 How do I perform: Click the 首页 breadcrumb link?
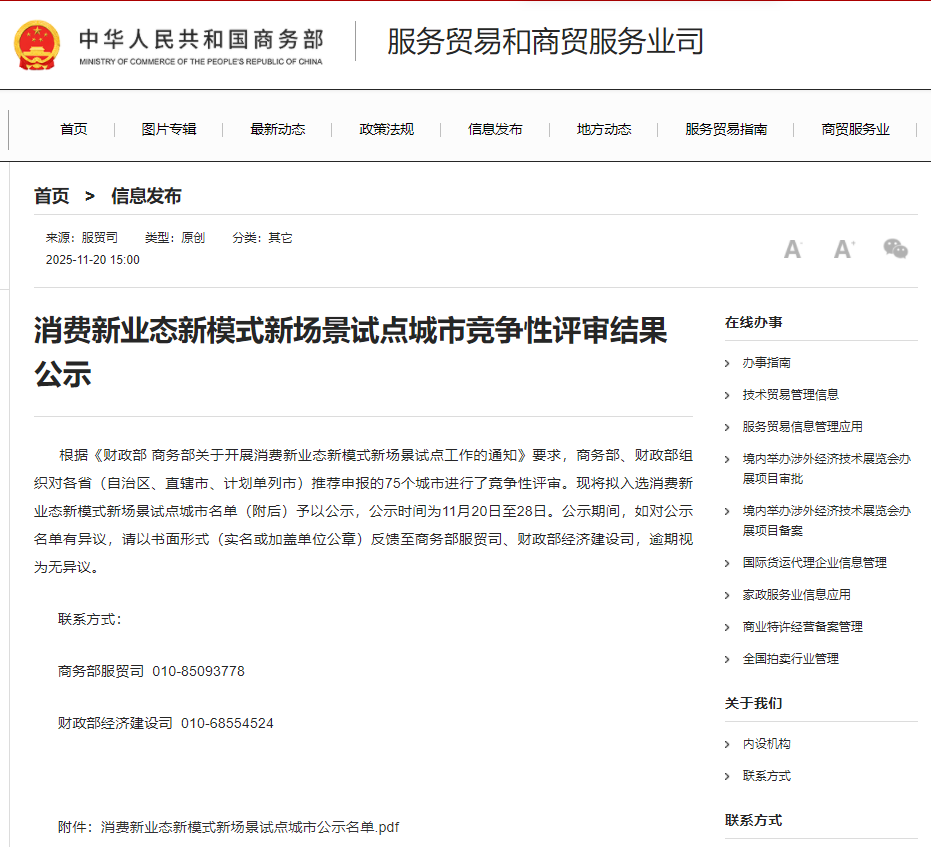(52, 196)
